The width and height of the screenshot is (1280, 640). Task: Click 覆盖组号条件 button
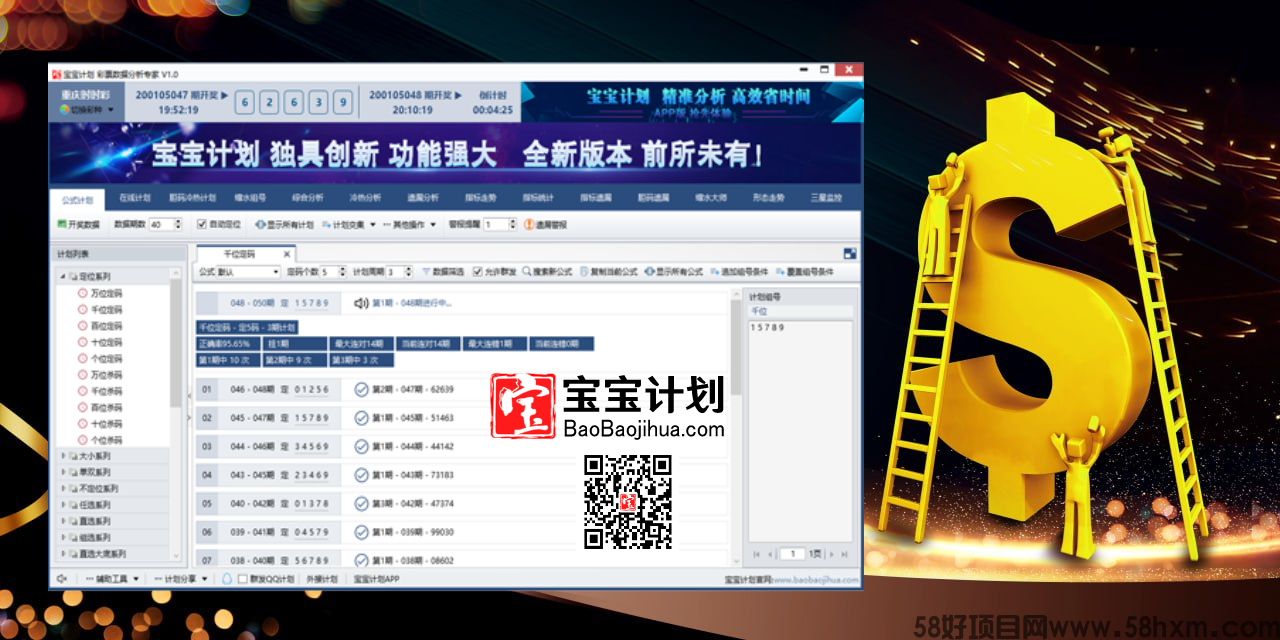click(x=805, y=272)
